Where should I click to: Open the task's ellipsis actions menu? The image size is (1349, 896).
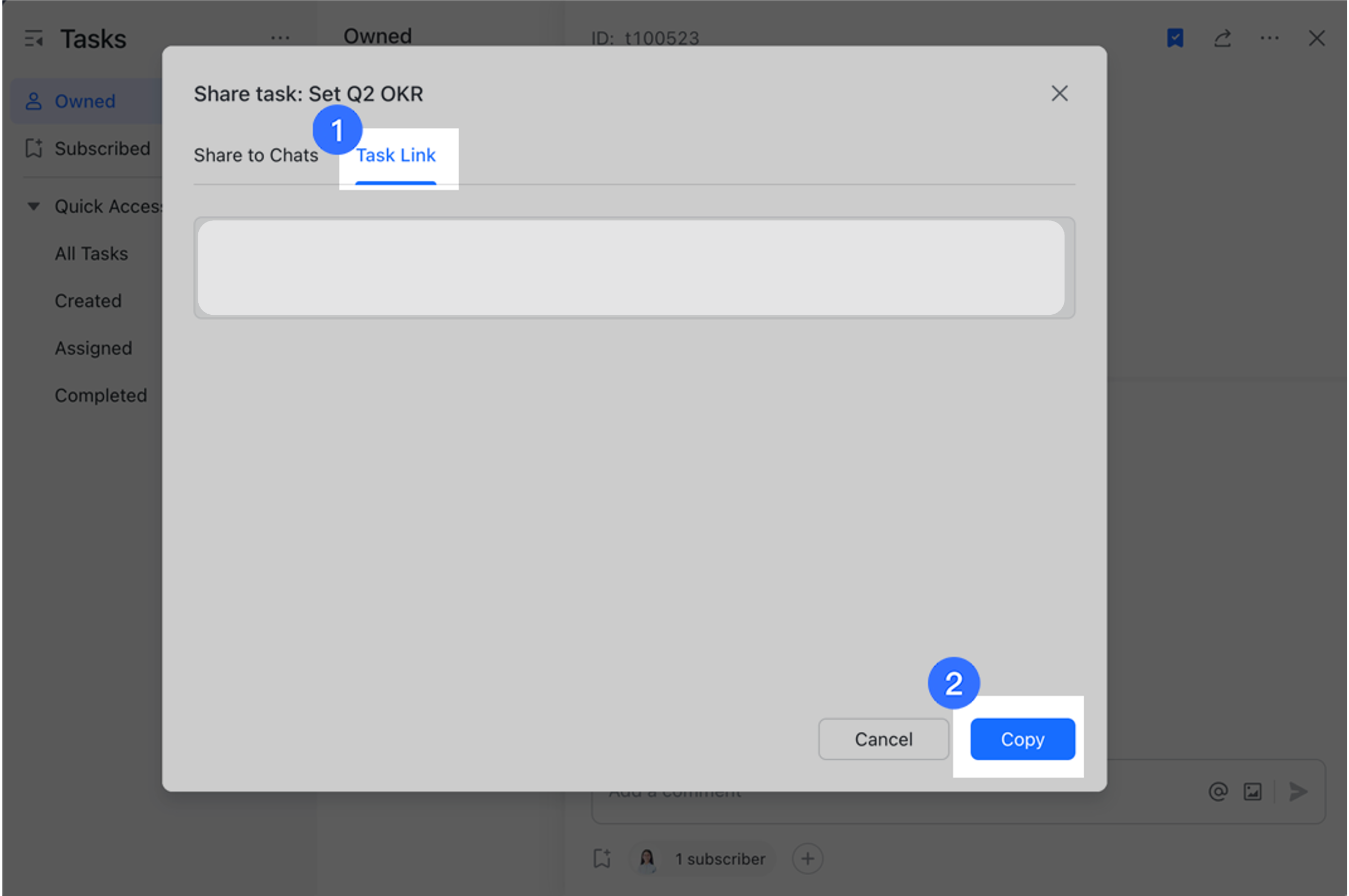(x=1269, y=38)
